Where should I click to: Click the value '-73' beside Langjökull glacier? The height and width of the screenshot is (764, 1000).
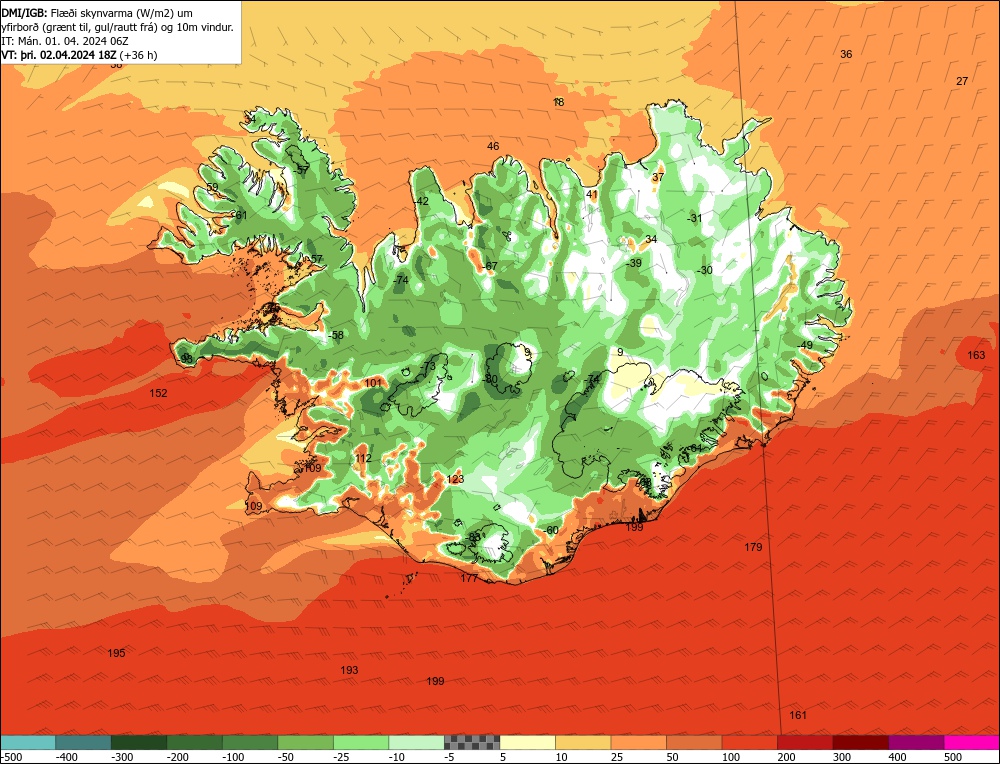[x=428, y=366]
